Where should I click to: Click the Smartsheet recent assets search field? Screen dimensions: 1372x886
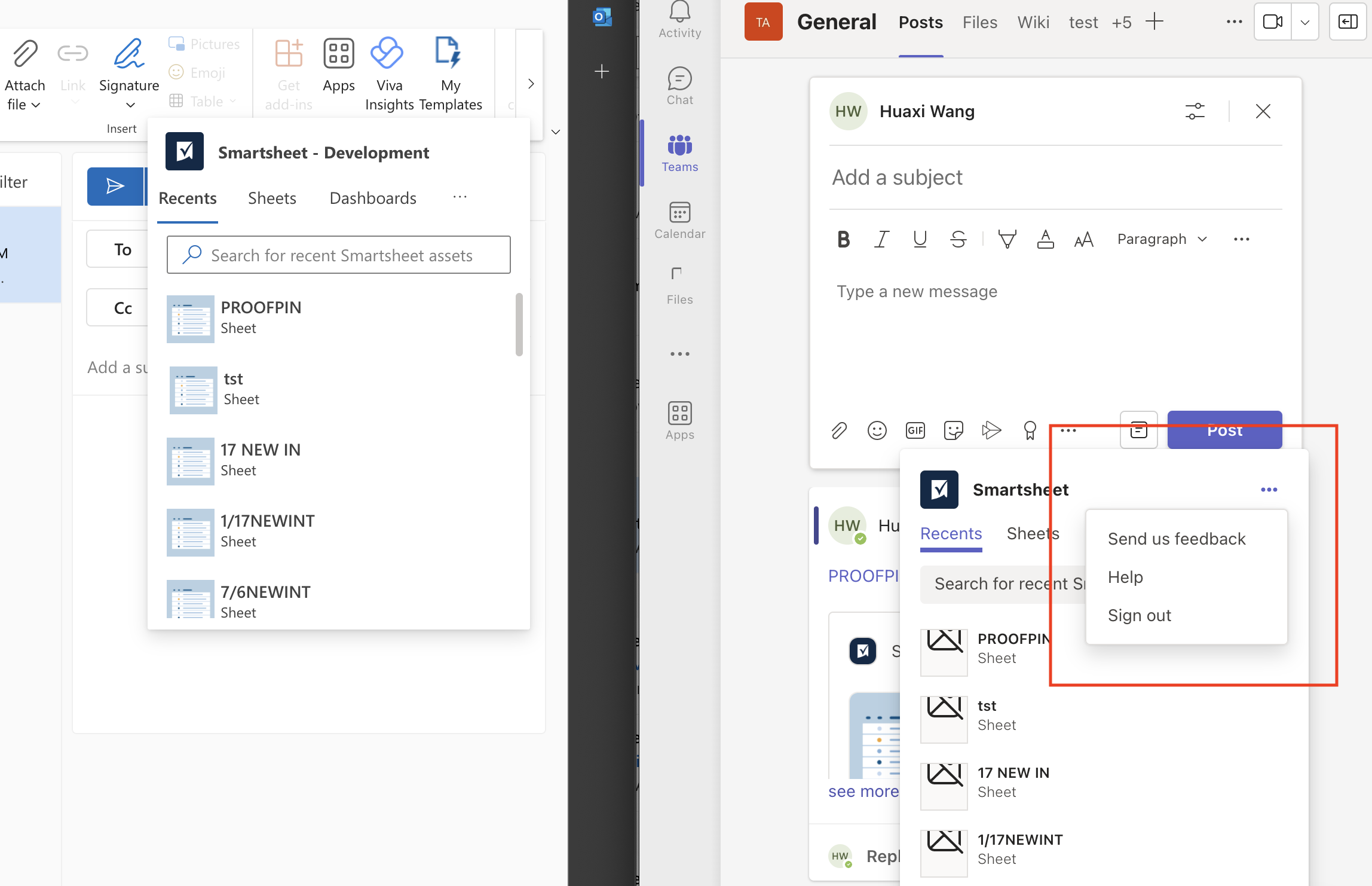[x=338, y=255]
